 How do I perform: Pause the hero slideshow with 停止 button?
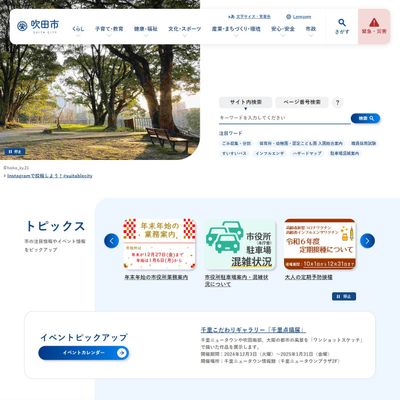[x=15, y=152]
